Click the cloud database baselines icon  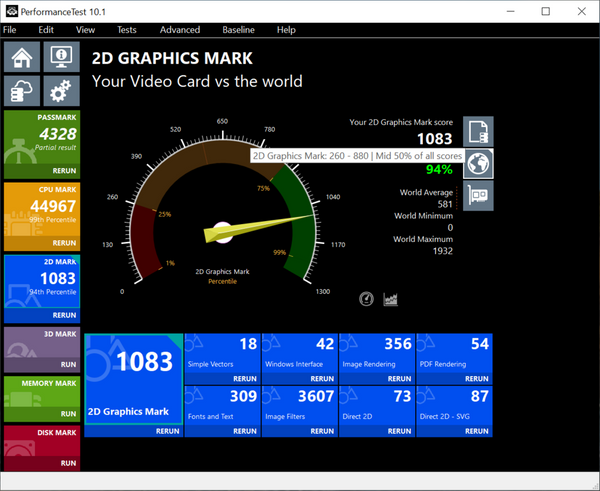point(24,91)
